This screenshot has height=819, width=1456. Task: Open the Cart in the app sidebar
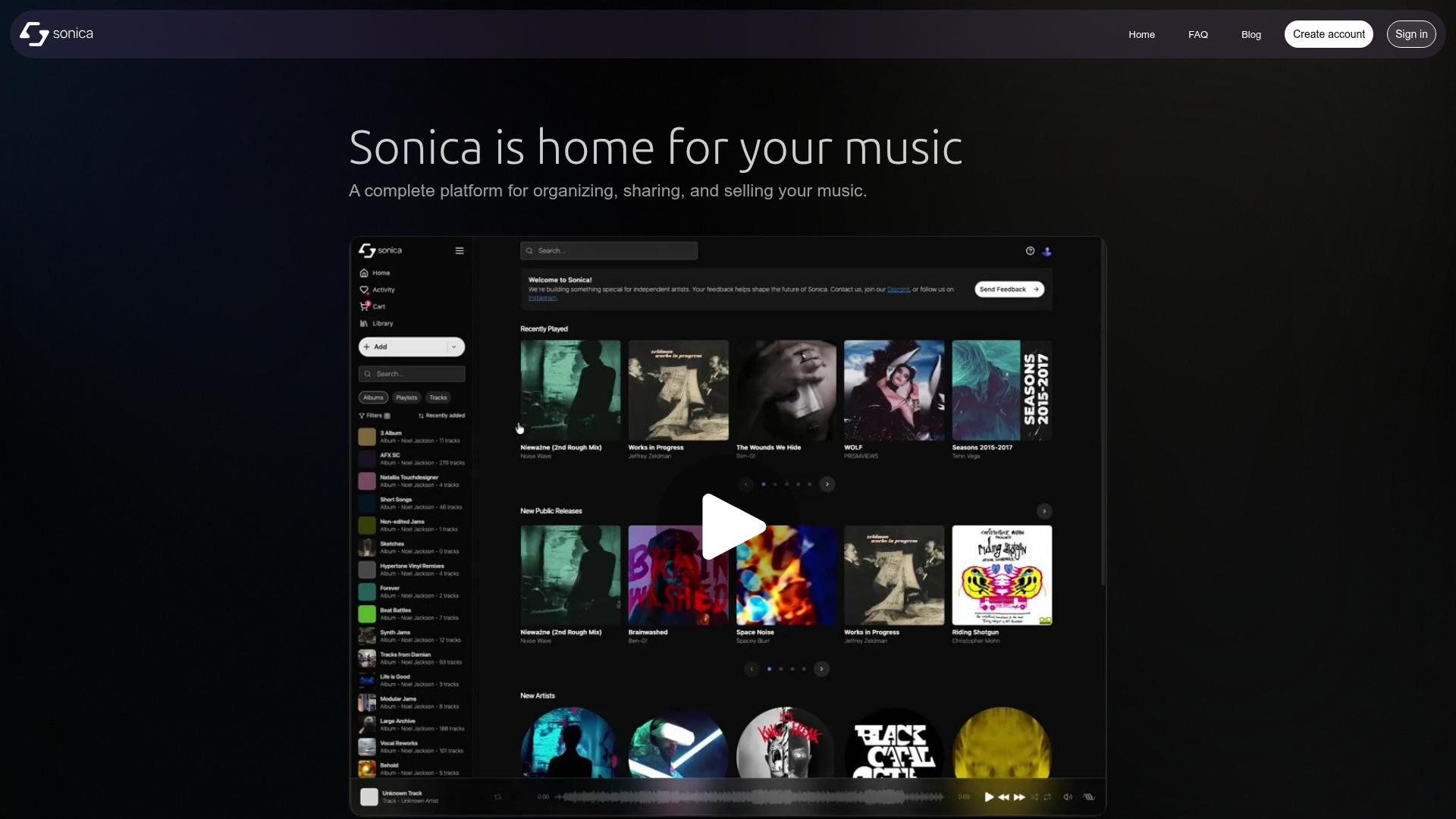372,306
